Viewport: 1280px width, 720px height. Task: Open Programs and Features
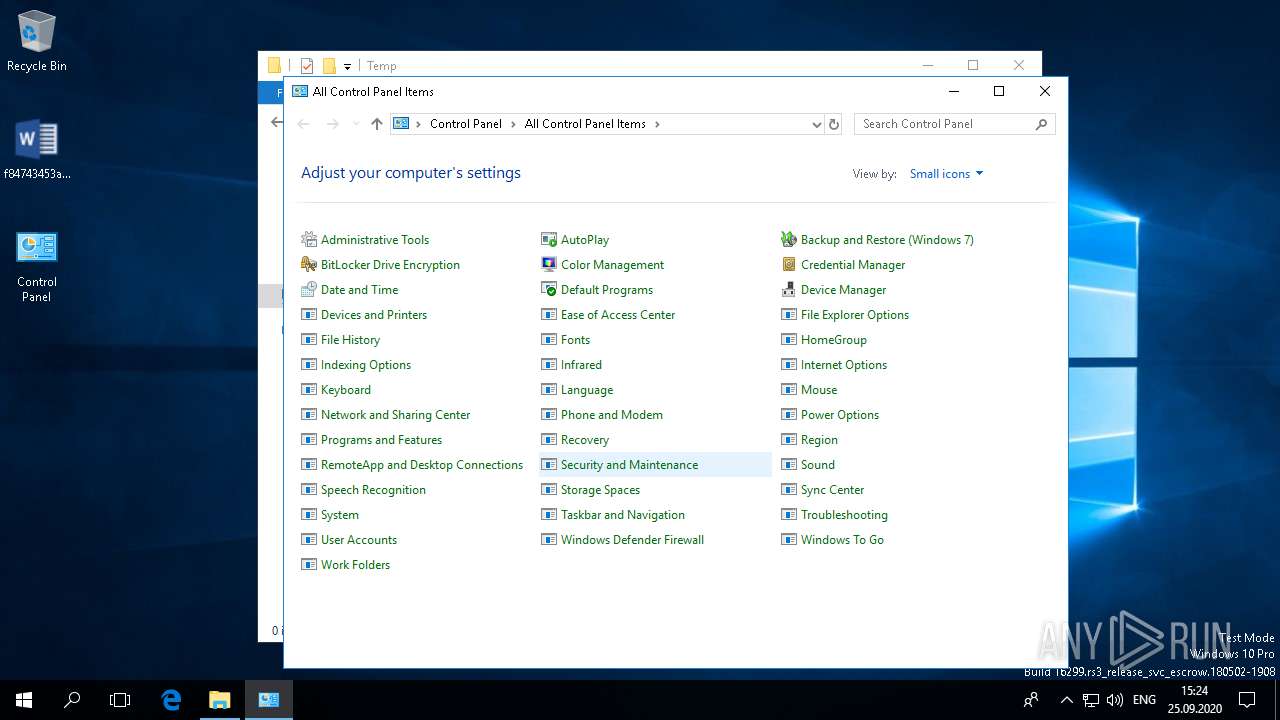tap(381, 440)
